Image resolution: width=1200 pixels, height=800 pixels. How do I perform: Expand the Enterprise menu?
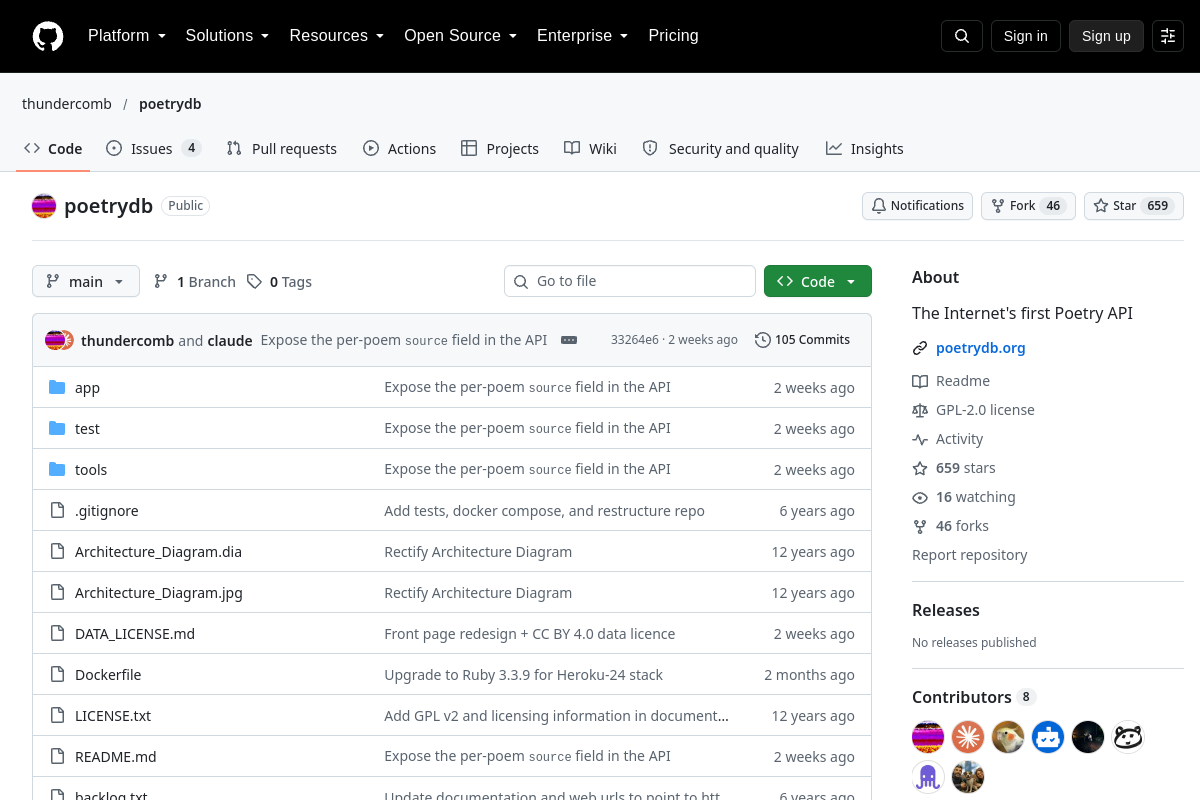[582, 36]
